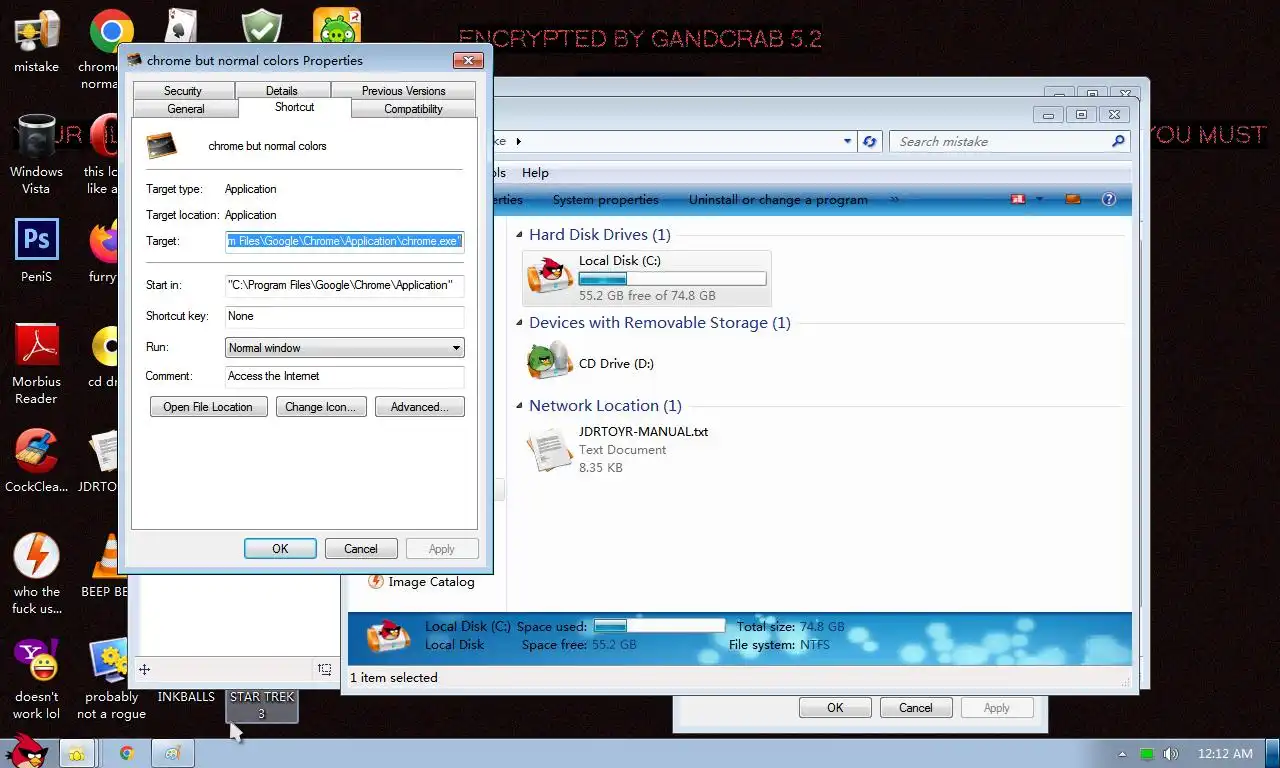Click the Target path input field
This screenshot has width=1280, height=768.
[345, 241]
